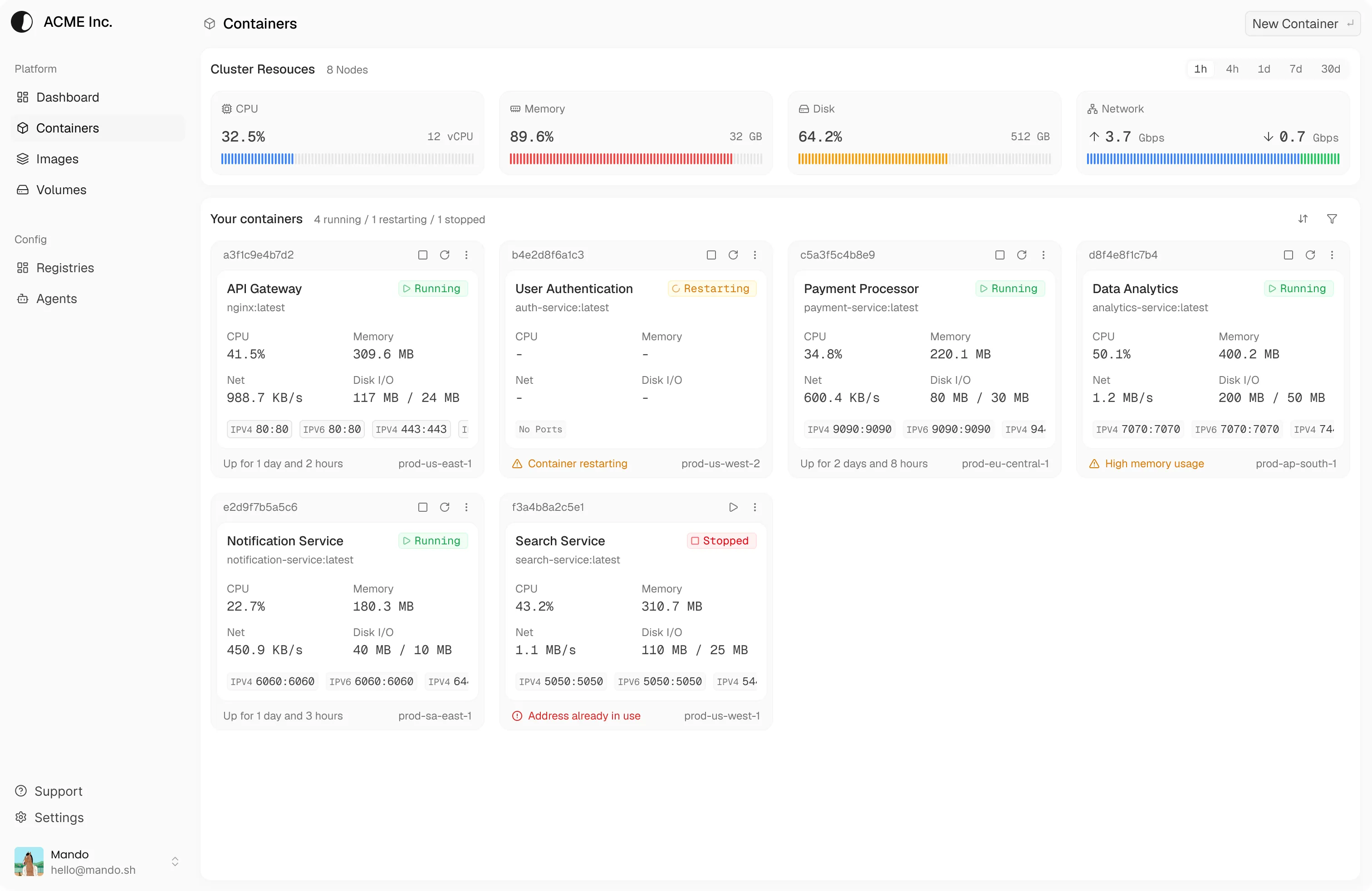Stop the Notification Service container
Screen dimensions: 1372x891
(x=422, y=507)
